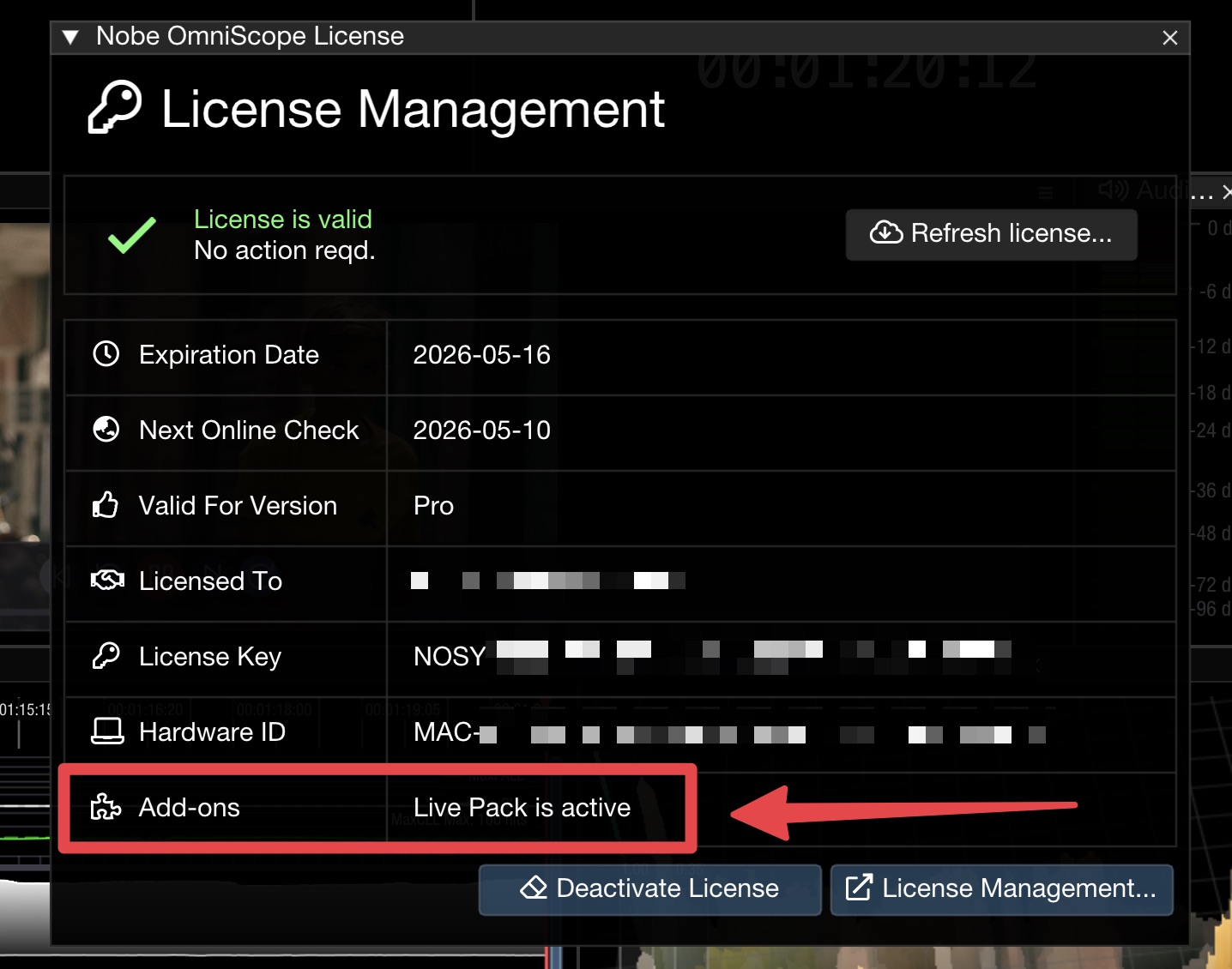Image resolution: width=1232 pixels, height=969 pixels.
Task: Click the hamburger menu icon near the Audio panel
Action: coord(1046,192)
